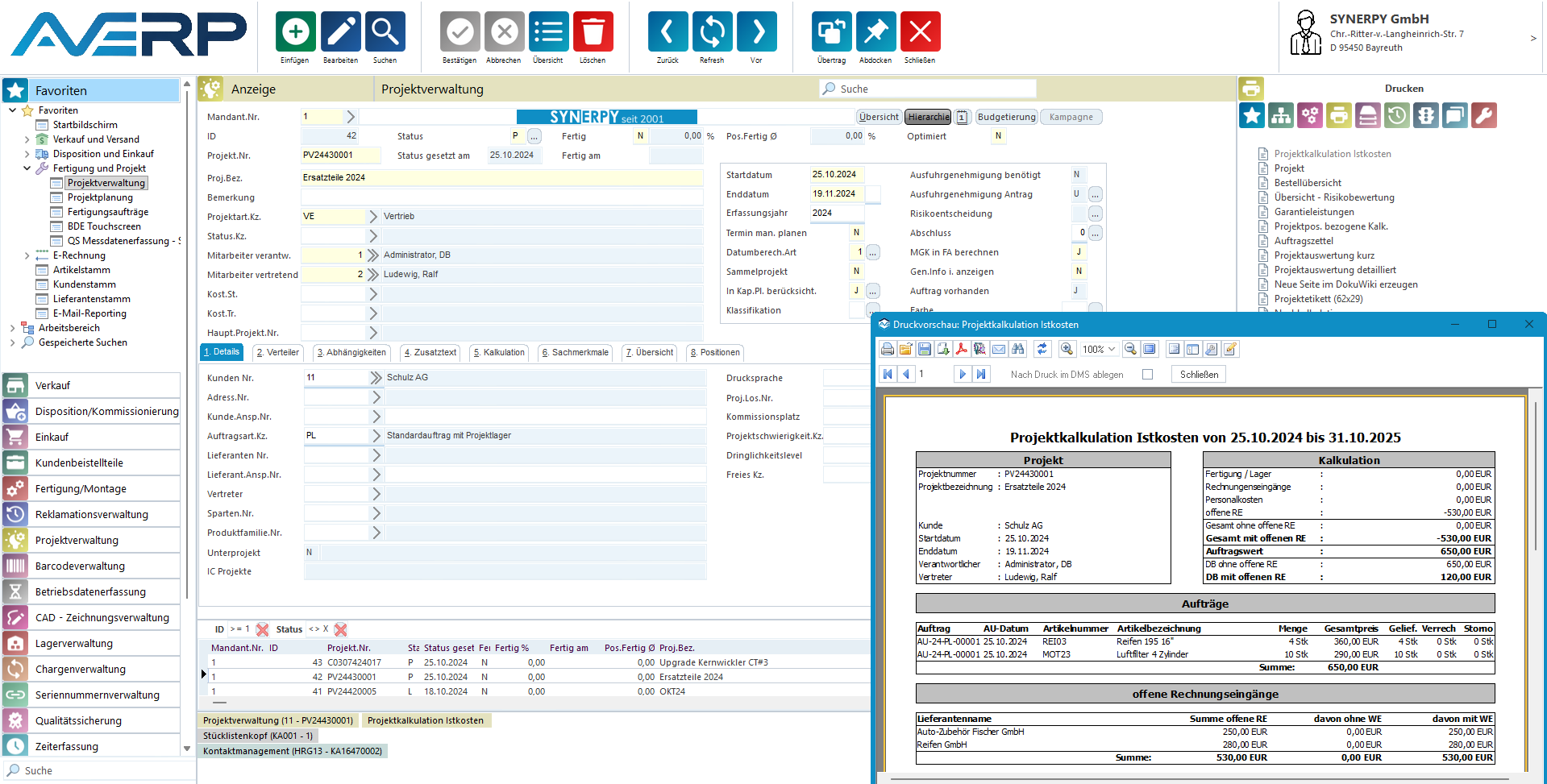Viewport: 1547px width, 784px height.
Task: Click the Budgetierung button
Action: tap(1006, 117)
